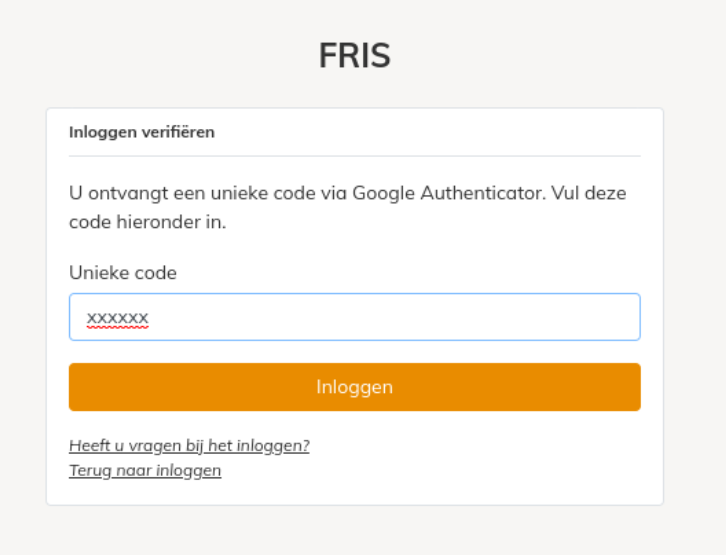This screenshot has height=555, width=726.
Task: Open the 'Heeft u vragen bij het inloggen?' link
Action: coord(189,445)
